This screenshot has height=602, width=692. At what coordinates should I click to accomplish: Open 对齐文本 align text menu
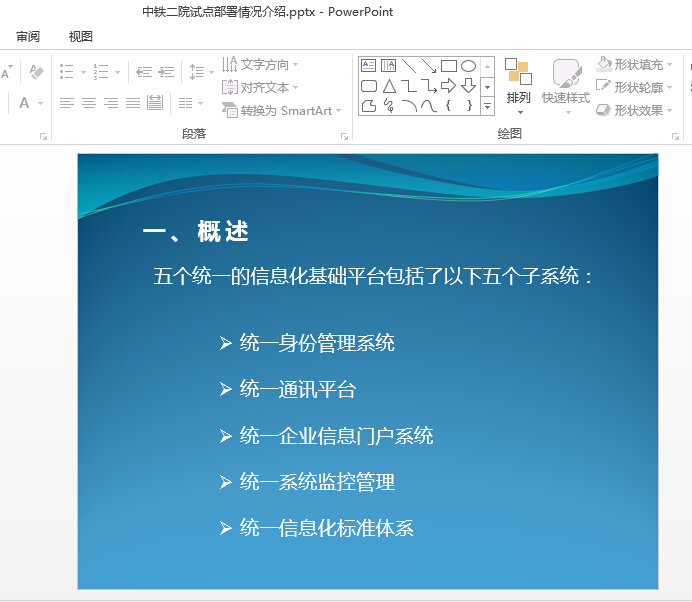pyautogui.click(x=260, y=87)
